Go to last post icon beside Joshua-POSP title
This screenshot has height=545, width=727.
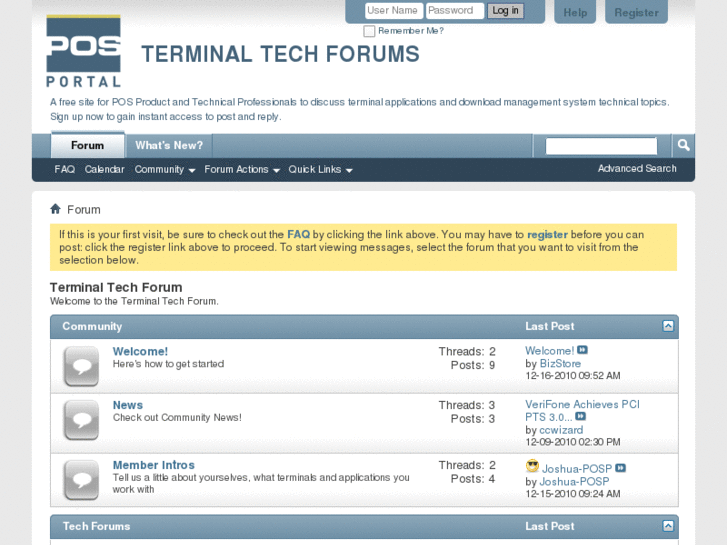(x=620, y=468)
